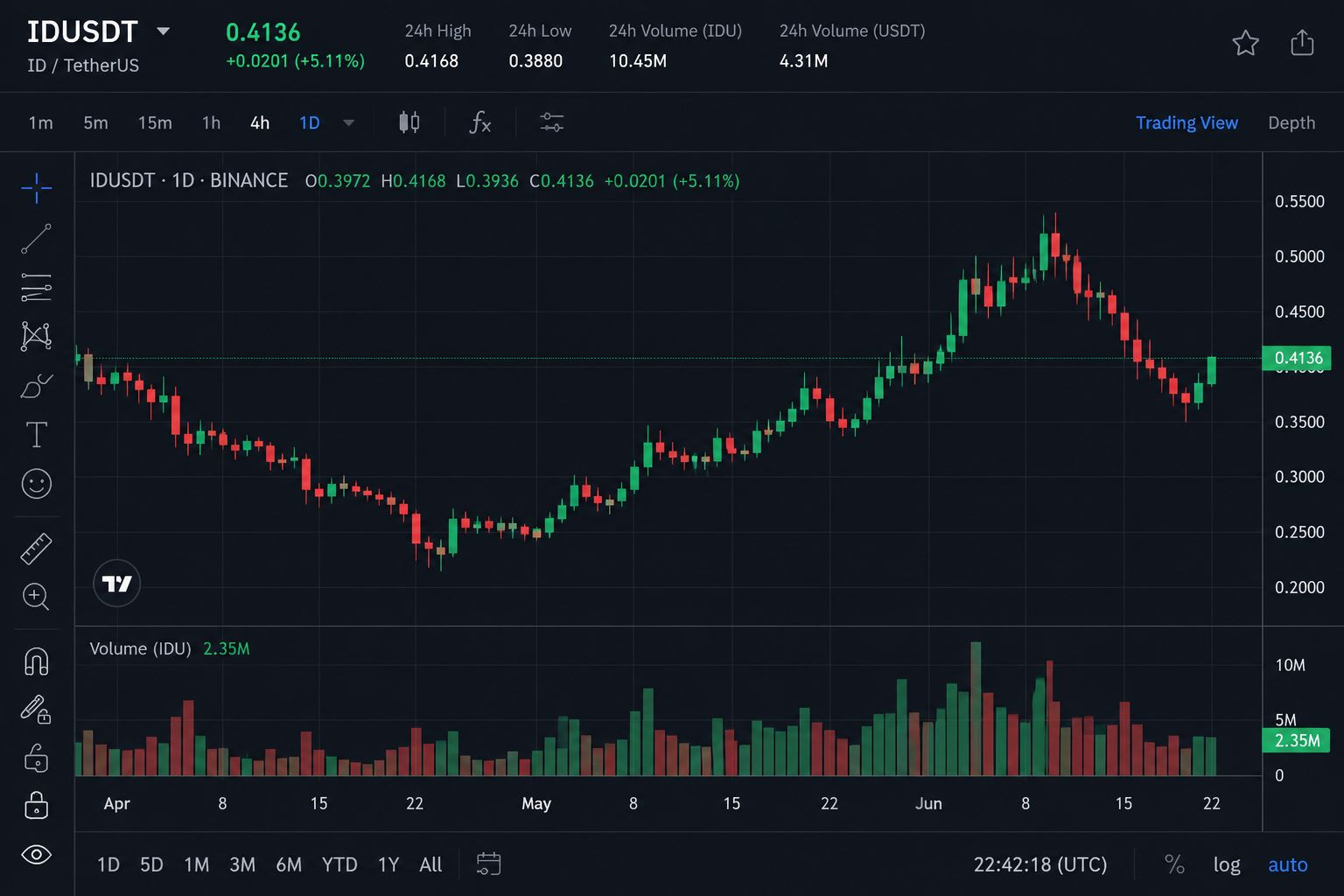Click the 2.35M volume label on axis
The height and width of the screenshot is (896, 1344).
pos(1297,740)
